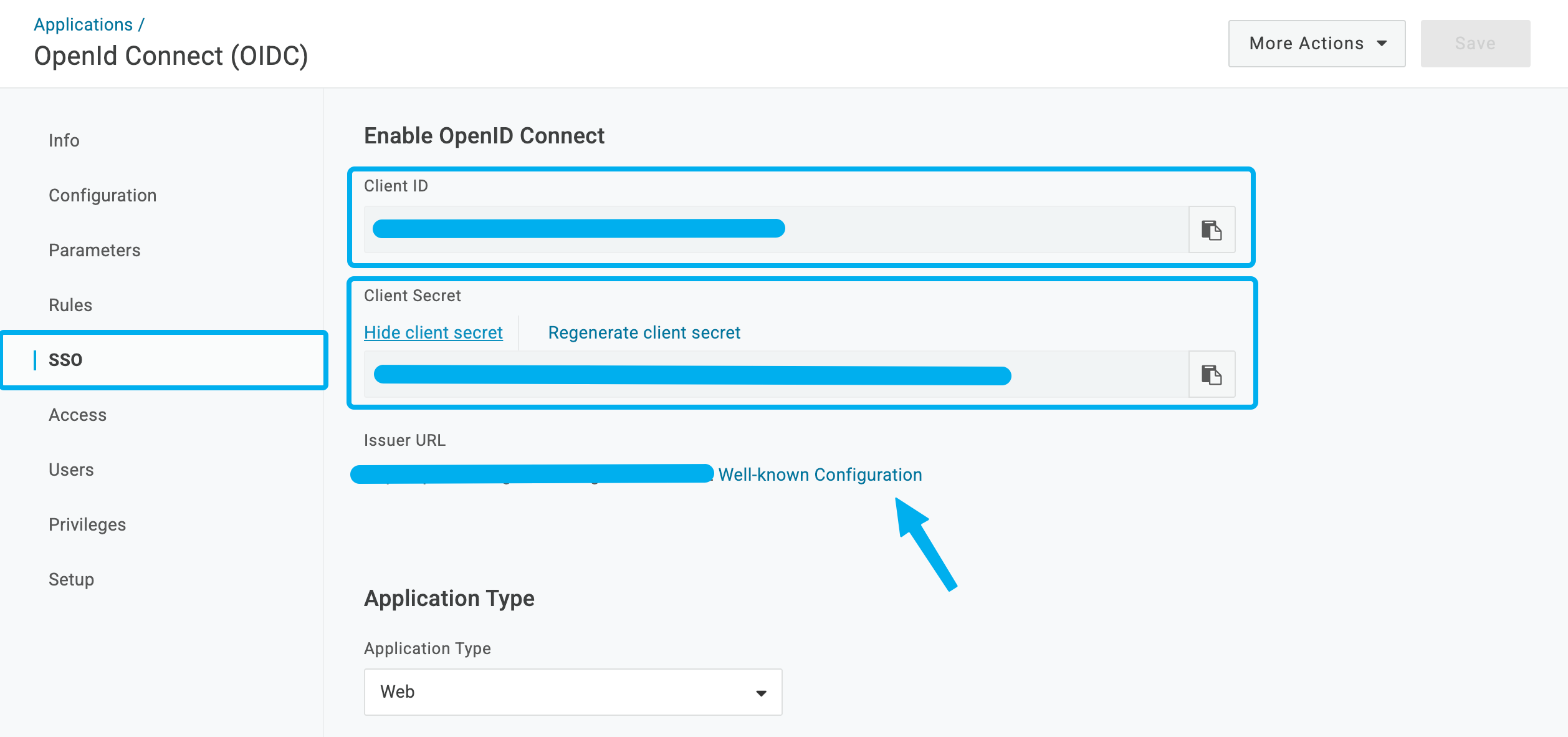Open the Privileges section

coord(87,524)
